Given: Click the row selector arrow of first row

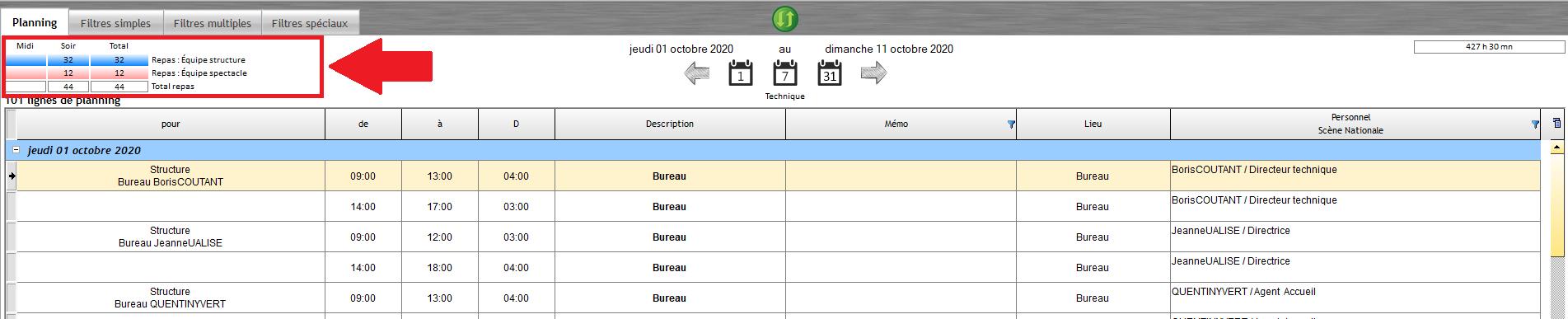Looking at the screenshot, I should [x=12, y=176].
